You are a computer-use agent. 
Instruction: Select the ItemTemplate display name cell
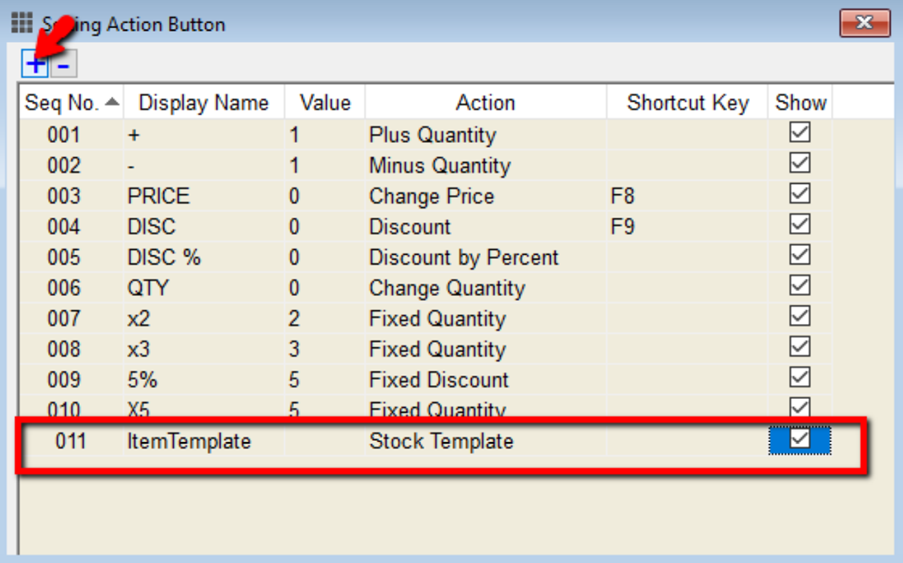point(189,441)
